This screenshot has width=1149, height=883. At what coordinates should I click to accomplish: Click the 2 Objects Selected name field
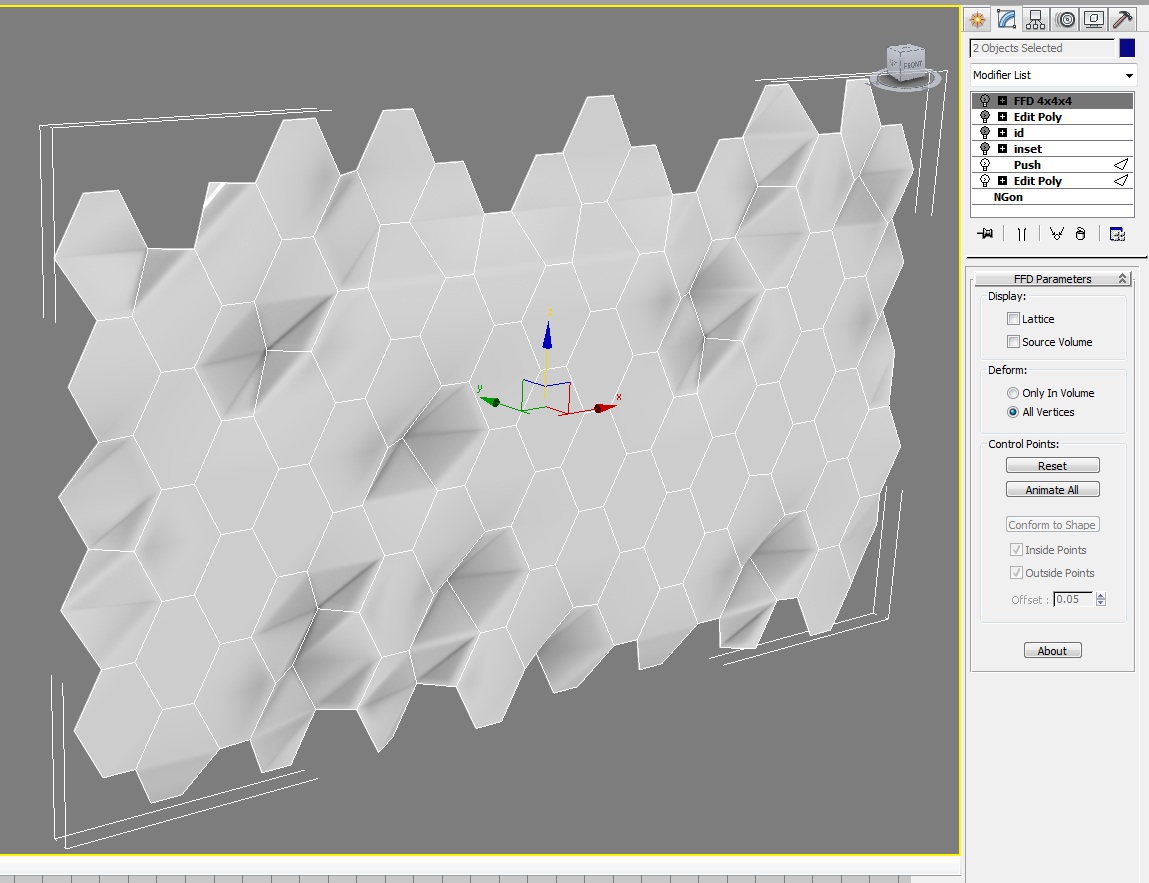point(1041,48)
